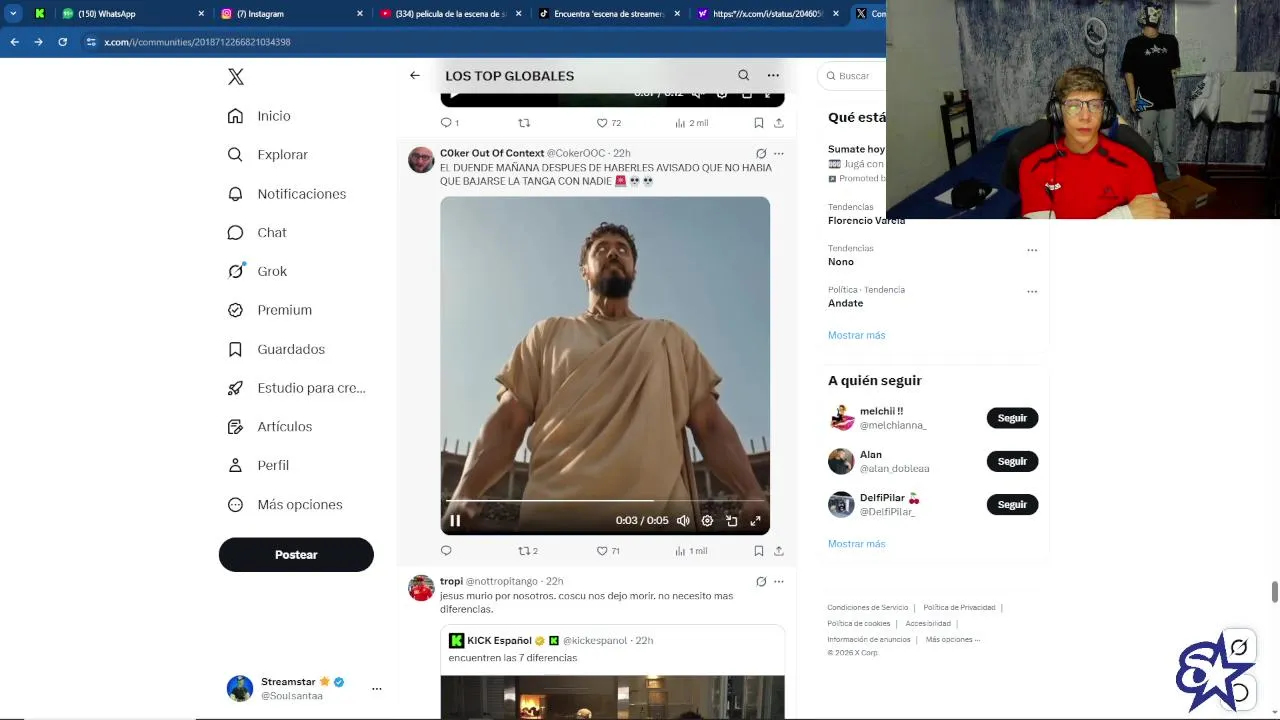Open Grok from the sidebar
Screen dimensions: 1280x720
coord(257,271)
